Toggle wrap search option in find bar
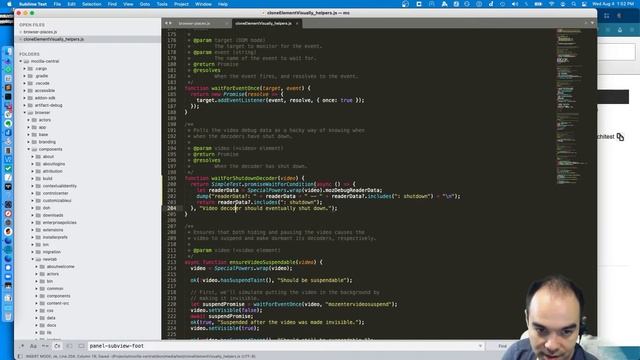The image size is (640, 360). coord(57,346)
